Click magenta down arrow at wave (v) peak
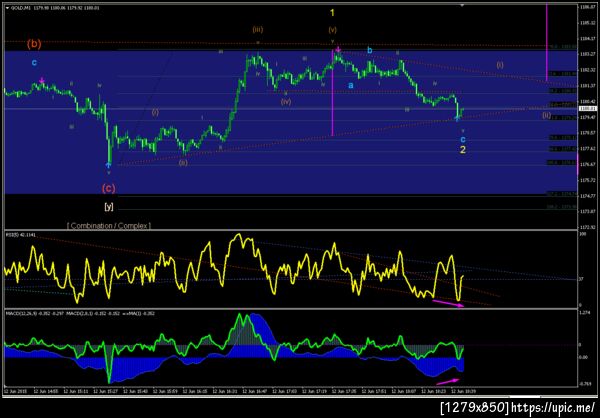The width and height of the screenshot is (600, 418). click(338, 49)
